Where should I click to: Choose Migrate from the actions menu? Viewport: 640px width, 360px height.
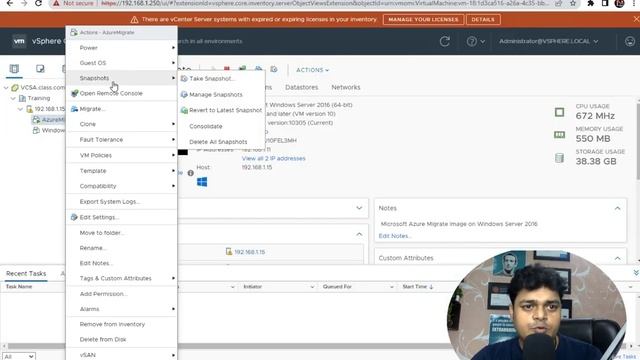coord(122,109)
